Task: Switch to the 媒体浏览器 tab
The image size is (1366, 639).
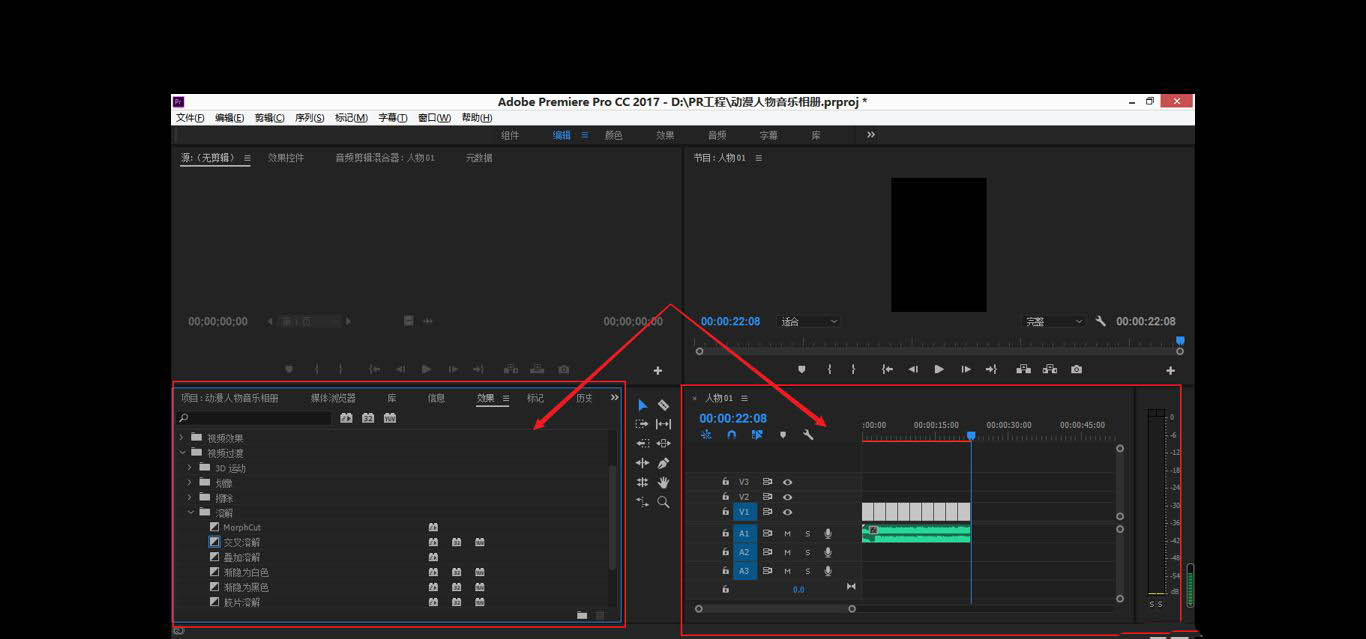Action: (333, 398)
